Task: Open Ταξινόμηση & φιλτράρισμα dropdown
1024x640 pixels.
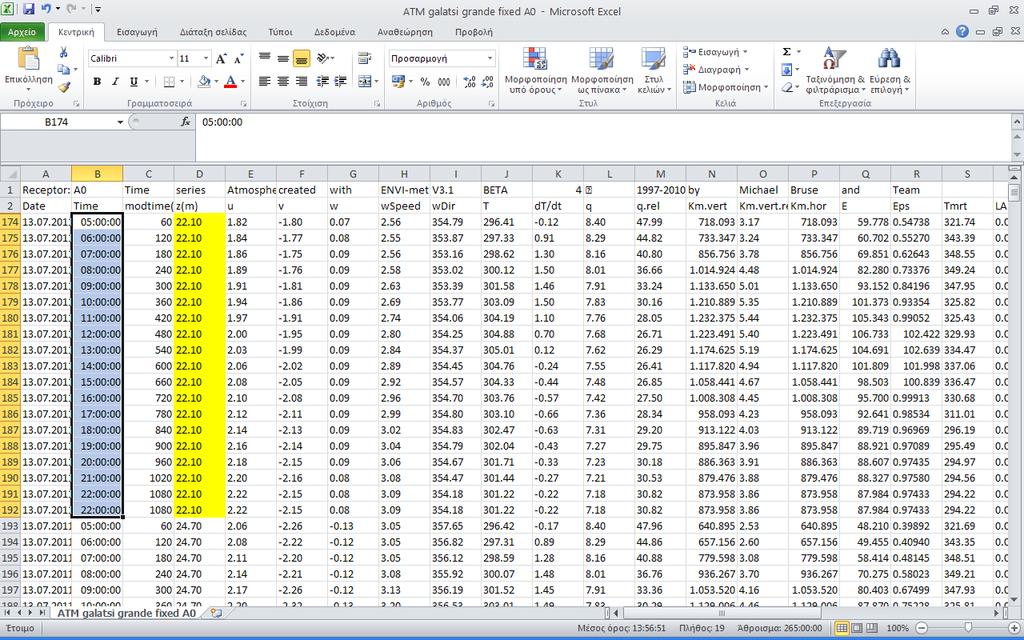Action: point(835,71)
